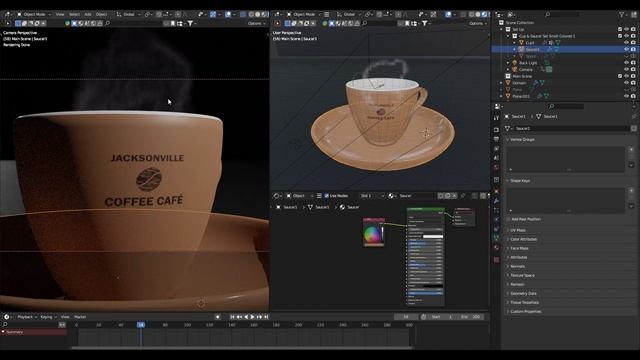
Task: Play the animation forward
Action: tap(252, 317)
